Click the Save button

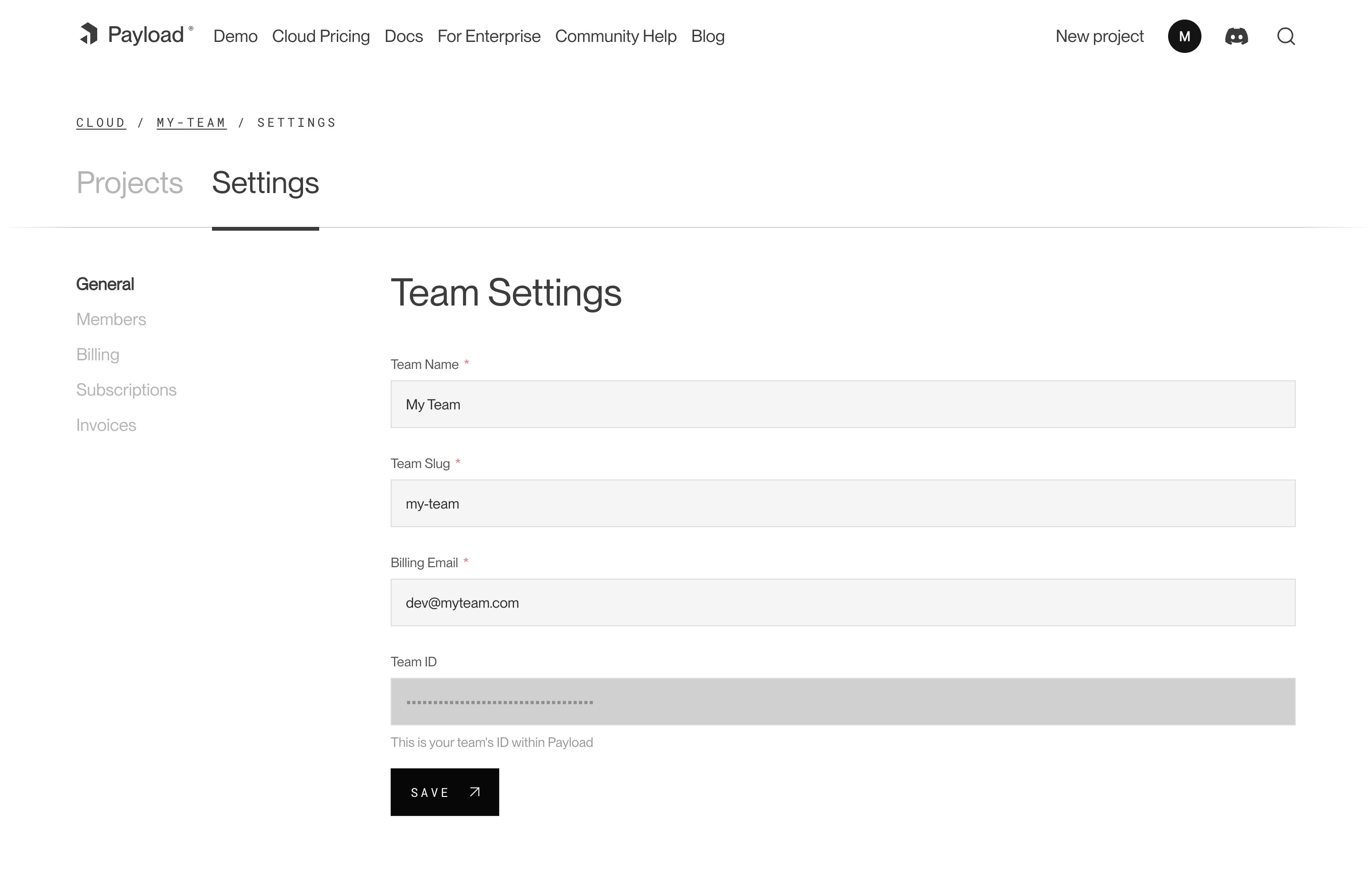[x=445, y=791]
